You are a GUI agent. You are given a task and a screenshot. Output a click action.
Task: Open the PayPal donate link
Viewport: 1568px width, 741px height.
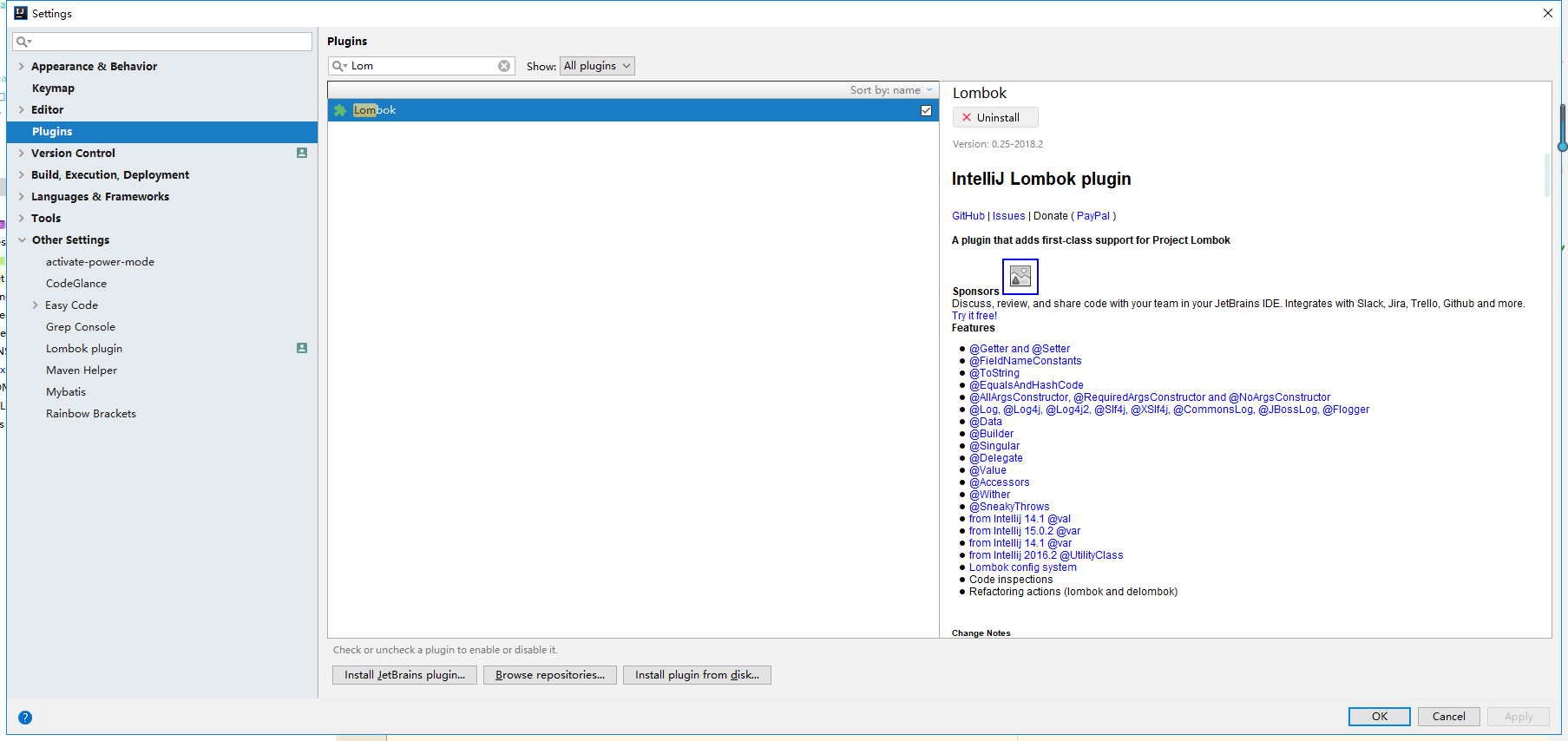pyautogui.click(x=1093, y=216)
